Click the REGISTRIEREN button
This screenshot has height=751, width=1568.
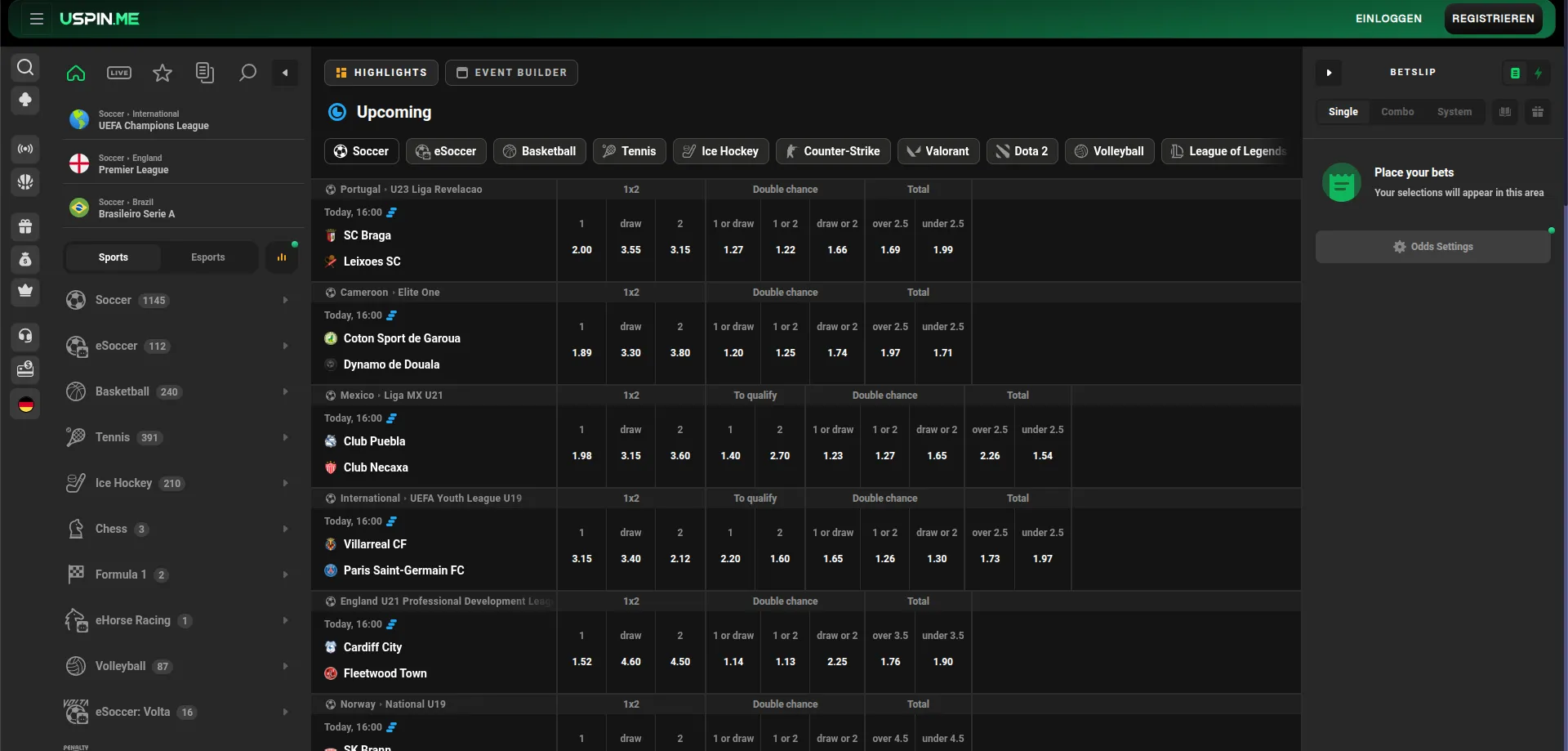[x=1492, y=19]
